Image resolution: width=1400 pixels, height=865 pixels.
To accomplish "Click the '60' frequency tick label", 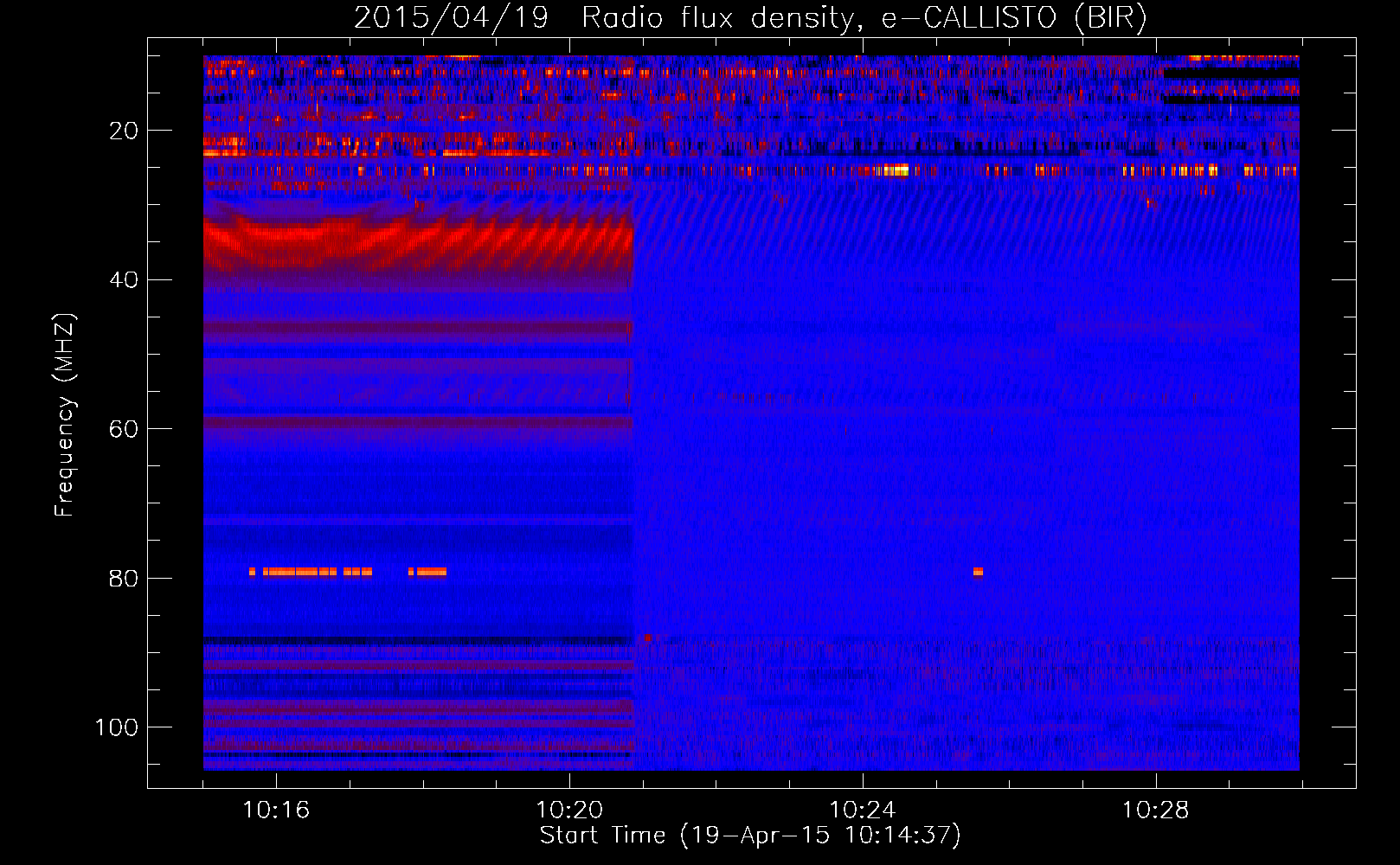I will point(124,429).
